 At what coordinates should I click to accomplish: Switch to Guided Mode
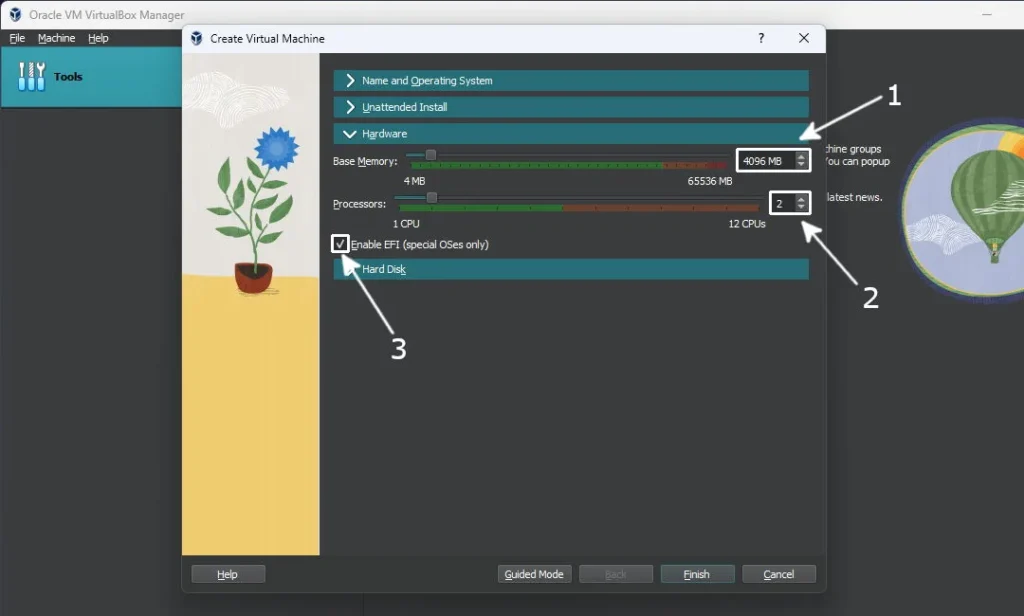534,574
